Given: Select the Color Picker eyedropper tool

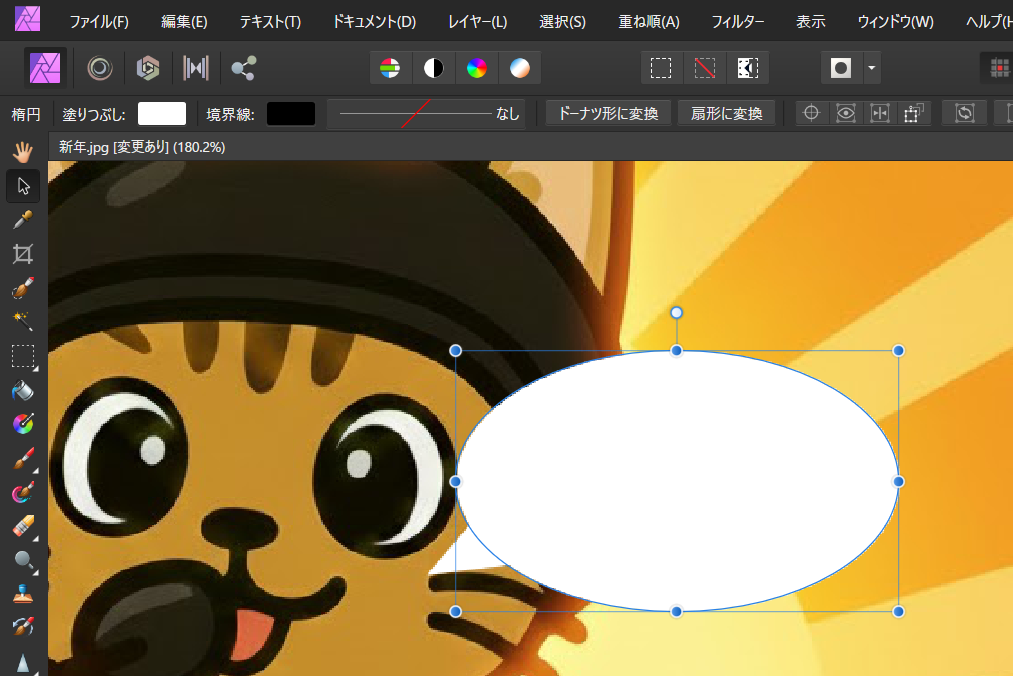Looking at the screenshot, I should (x=23, y=219).
